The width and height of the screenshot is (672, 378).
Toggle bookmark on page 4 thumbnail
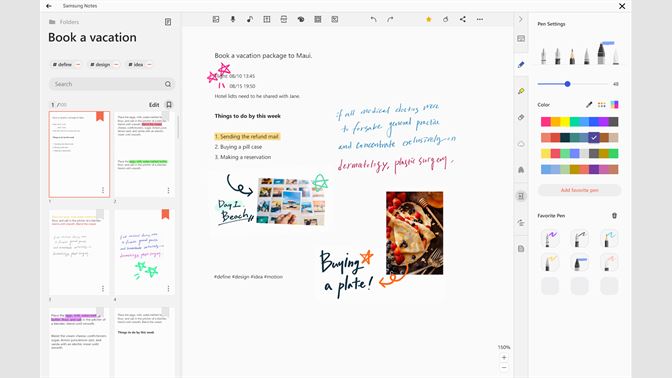(165, 214)
